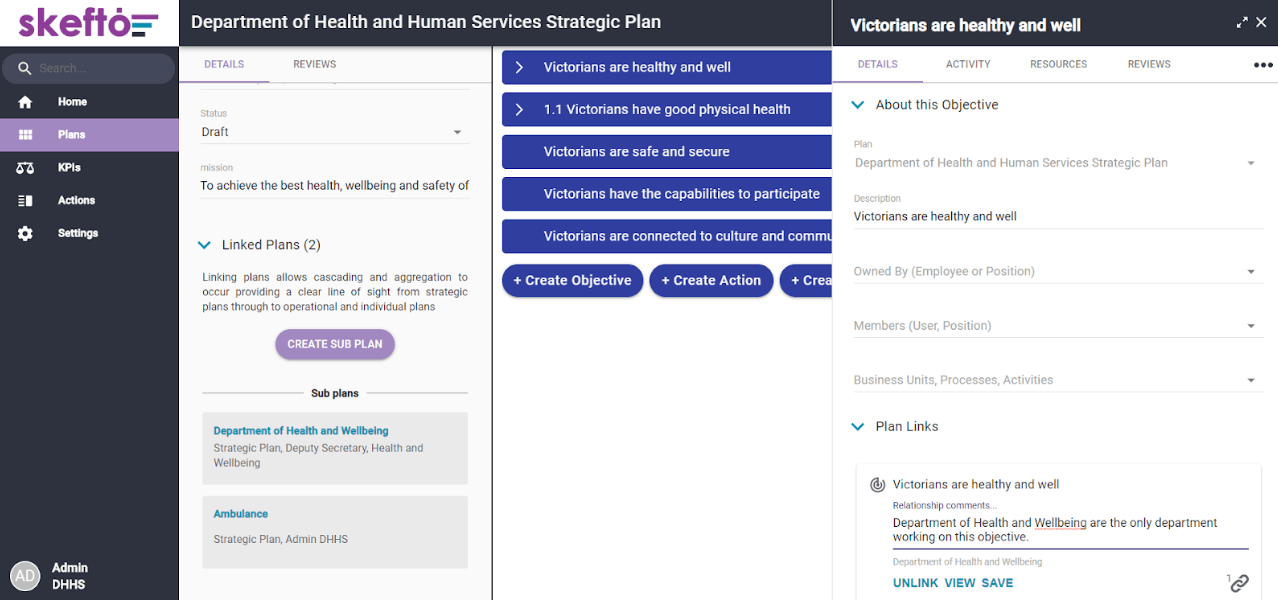Click the Create Objective button
1278x601 pixels.
point(572,281)
